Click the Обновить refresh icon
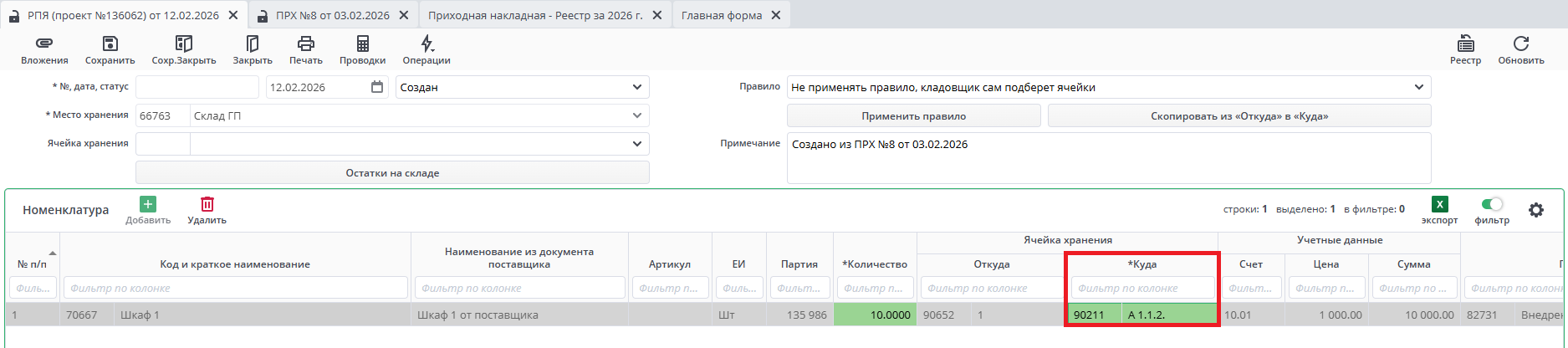Image resolution: width=1568 pixels, height=348 pixels. pyautogui.click(x=1520, y=43)
